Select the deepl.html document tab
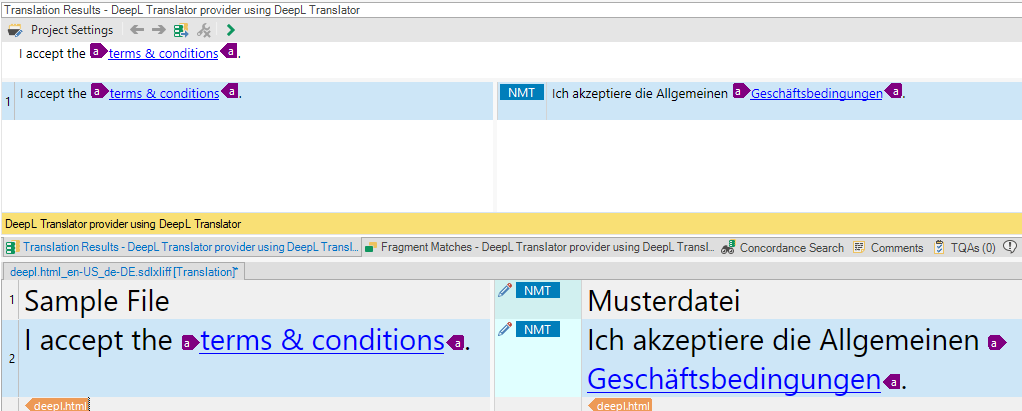Viewport: 1022px width, 411px height. click(122, 271)
